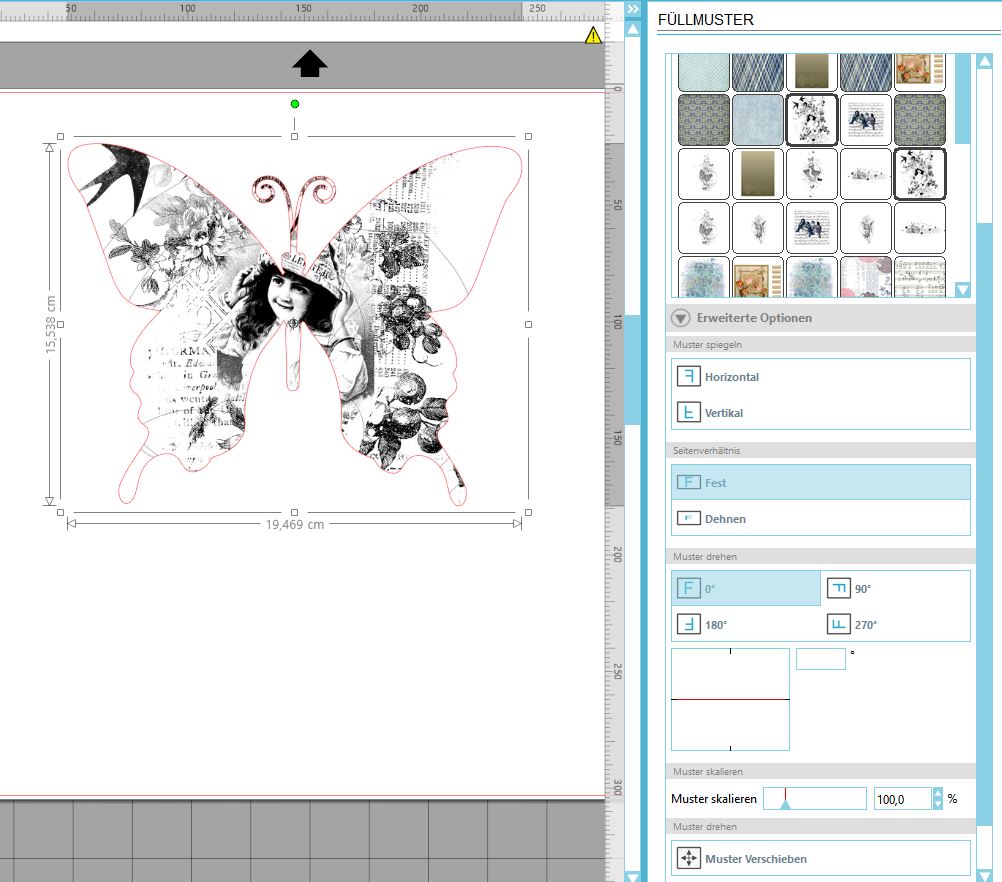Choose the light teal diagonal stripe pattern

[x=703, y=72]
